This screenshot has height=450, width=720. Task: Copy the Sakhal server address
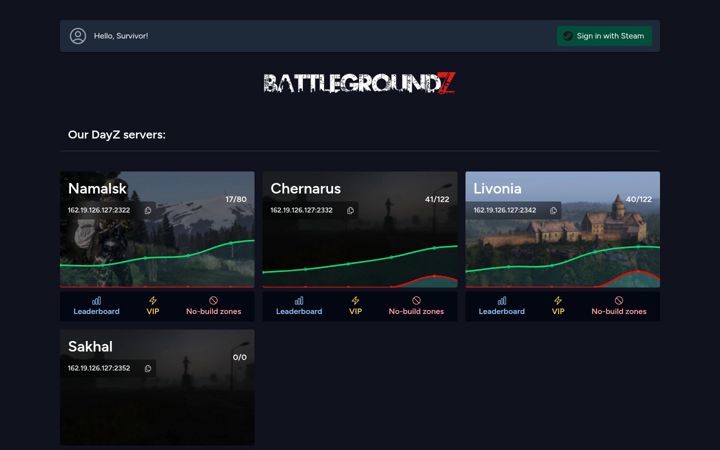coord(148,368)
